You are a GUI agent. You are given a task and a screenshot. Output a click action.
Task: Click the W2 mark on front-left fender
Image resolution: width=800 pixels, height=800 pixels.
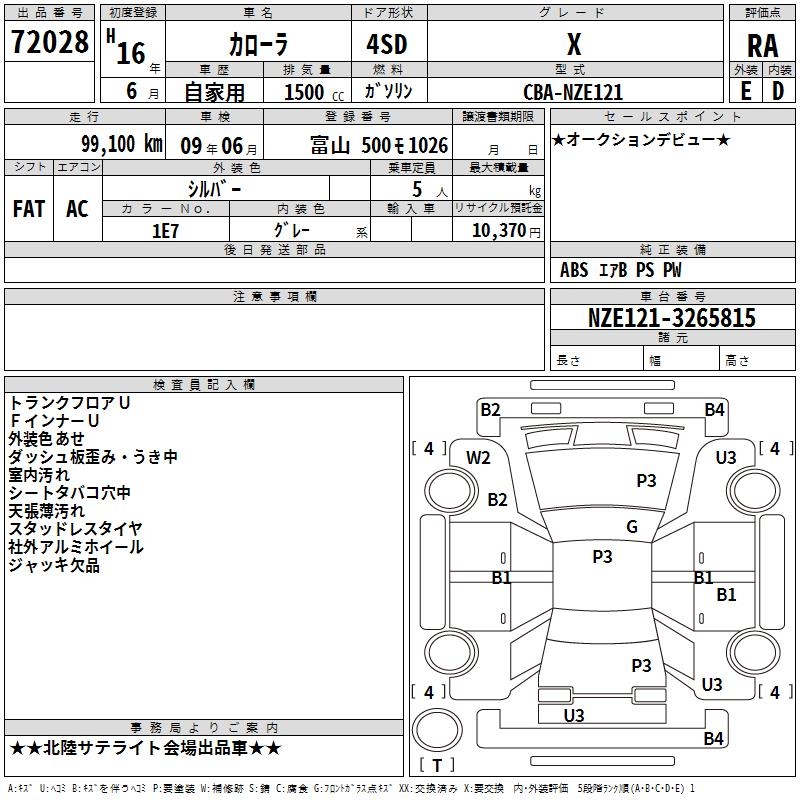pyautogui.click(x=478, y=458)
